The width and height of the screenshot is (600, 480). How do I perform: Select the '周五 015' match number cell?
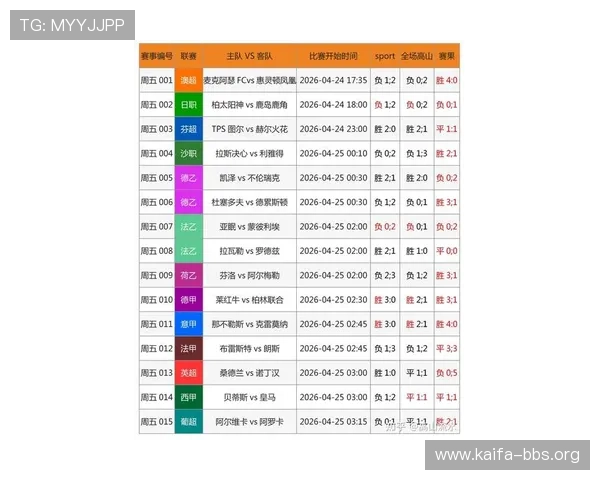click(157, 422)
